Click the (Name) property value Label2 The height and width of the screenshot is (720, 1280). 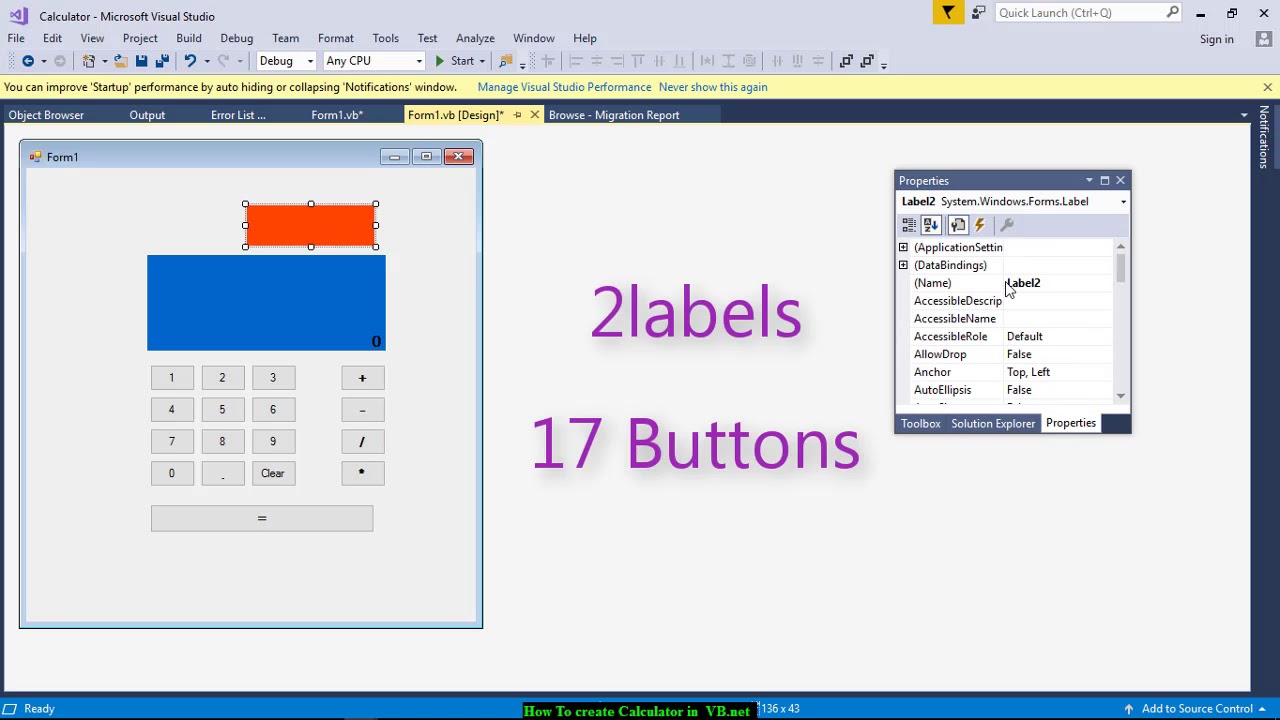1058,283
